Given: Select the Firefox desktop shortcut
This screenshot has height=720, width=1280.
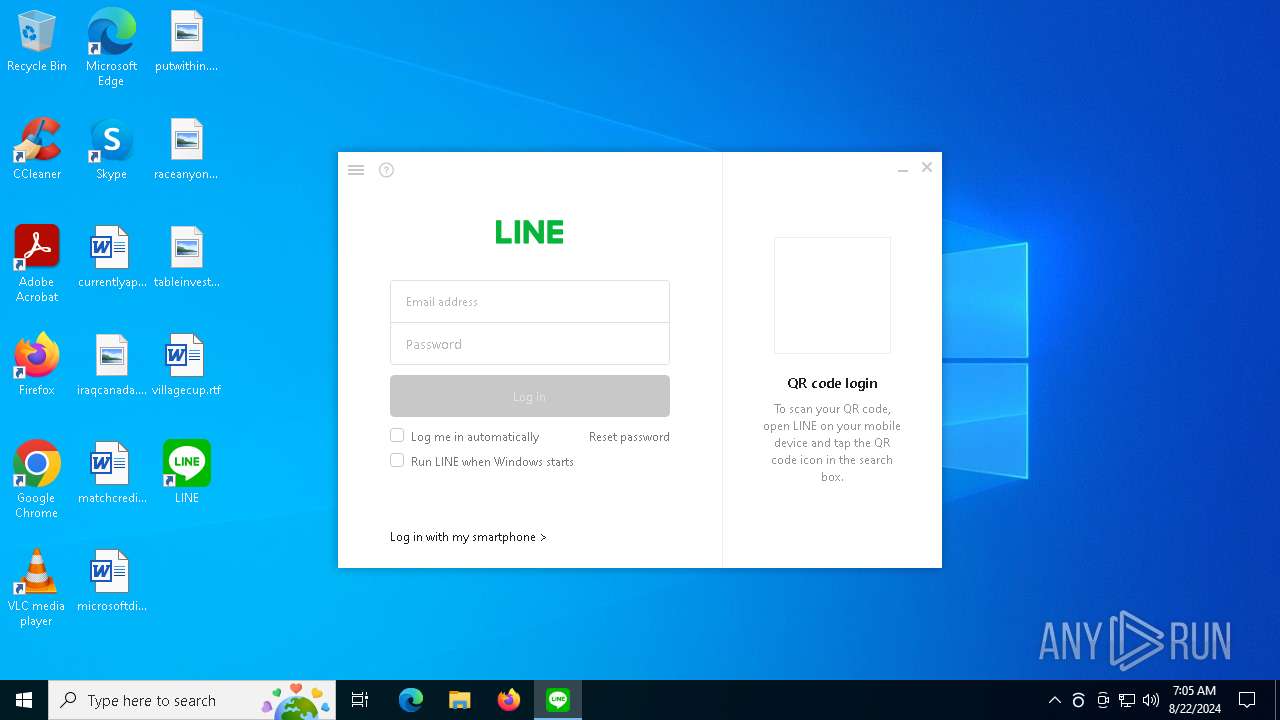Looking at the screenshot, I should pyautogui.click(x=37, y=366).
